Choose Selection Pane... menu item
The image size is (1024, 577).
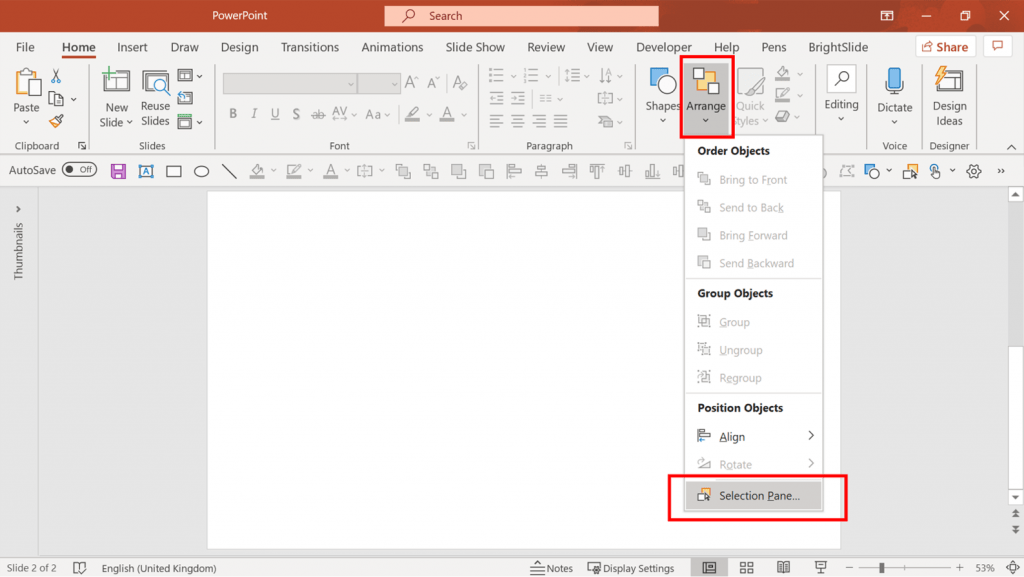coord(754,495)
